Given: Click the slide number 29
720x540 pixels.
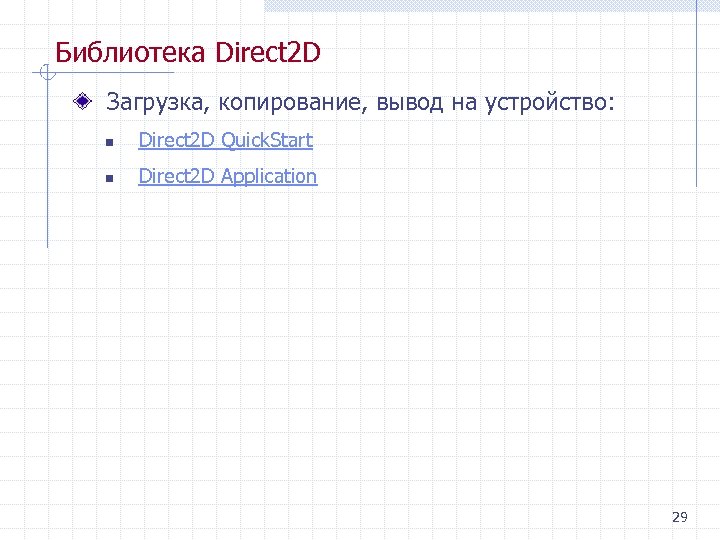Looking at the screenshot, I should pos(680,517).
